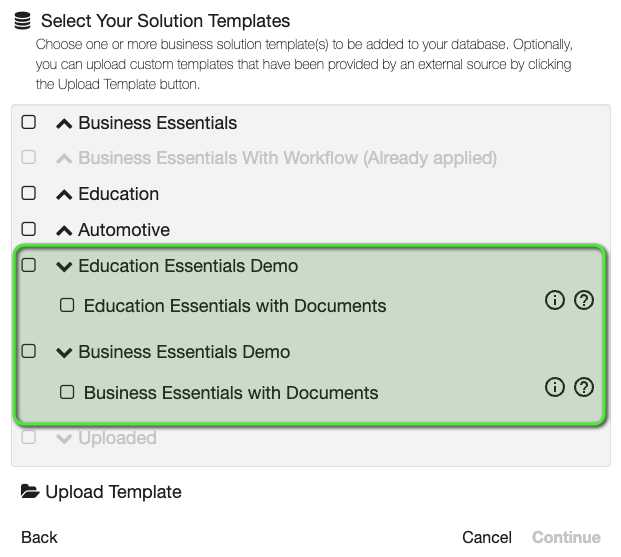Viewport: 621px width, 557px height.
Task: Check the Education template checkbox
Action: (29, 193)
